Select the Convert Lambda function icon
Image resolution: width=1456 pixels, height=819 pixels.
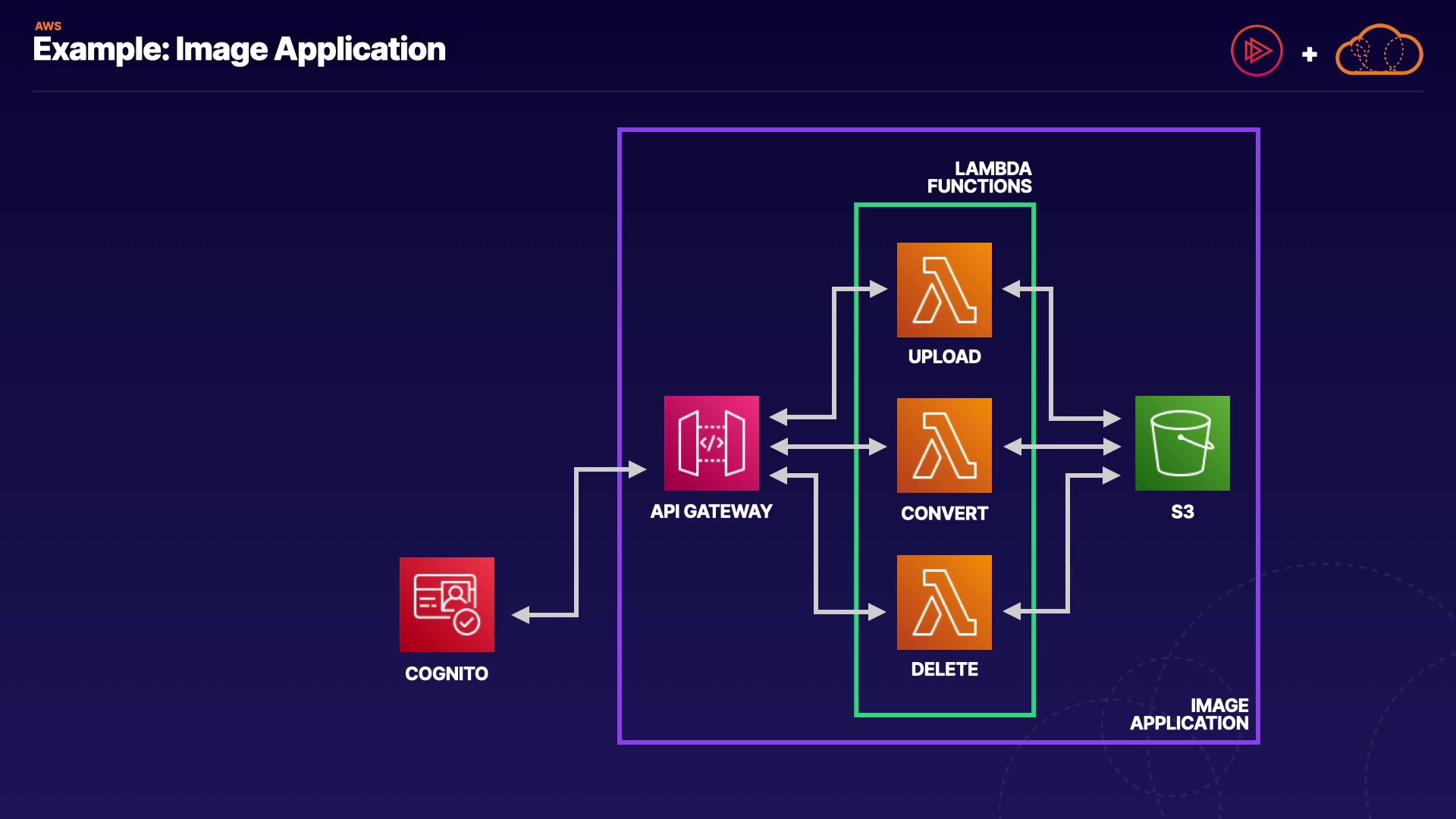[x=944, y=445]
